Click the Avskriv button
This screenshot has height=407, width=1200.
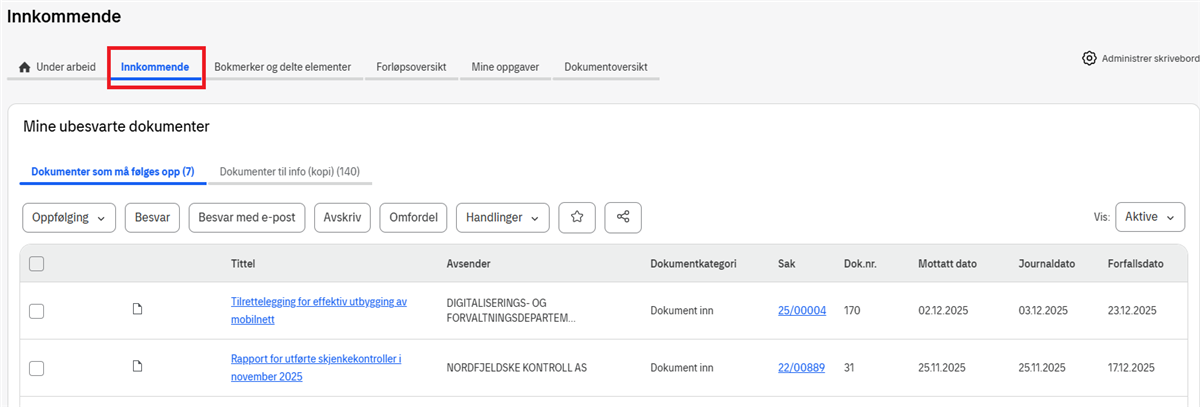(343, 217)
